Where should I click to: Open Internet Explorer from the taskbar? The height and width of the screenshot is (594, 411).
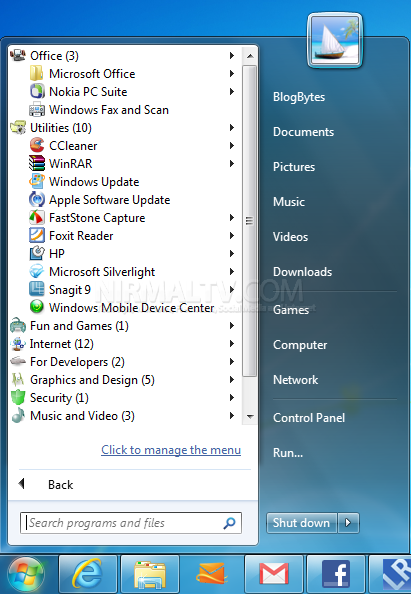[88, 574]
